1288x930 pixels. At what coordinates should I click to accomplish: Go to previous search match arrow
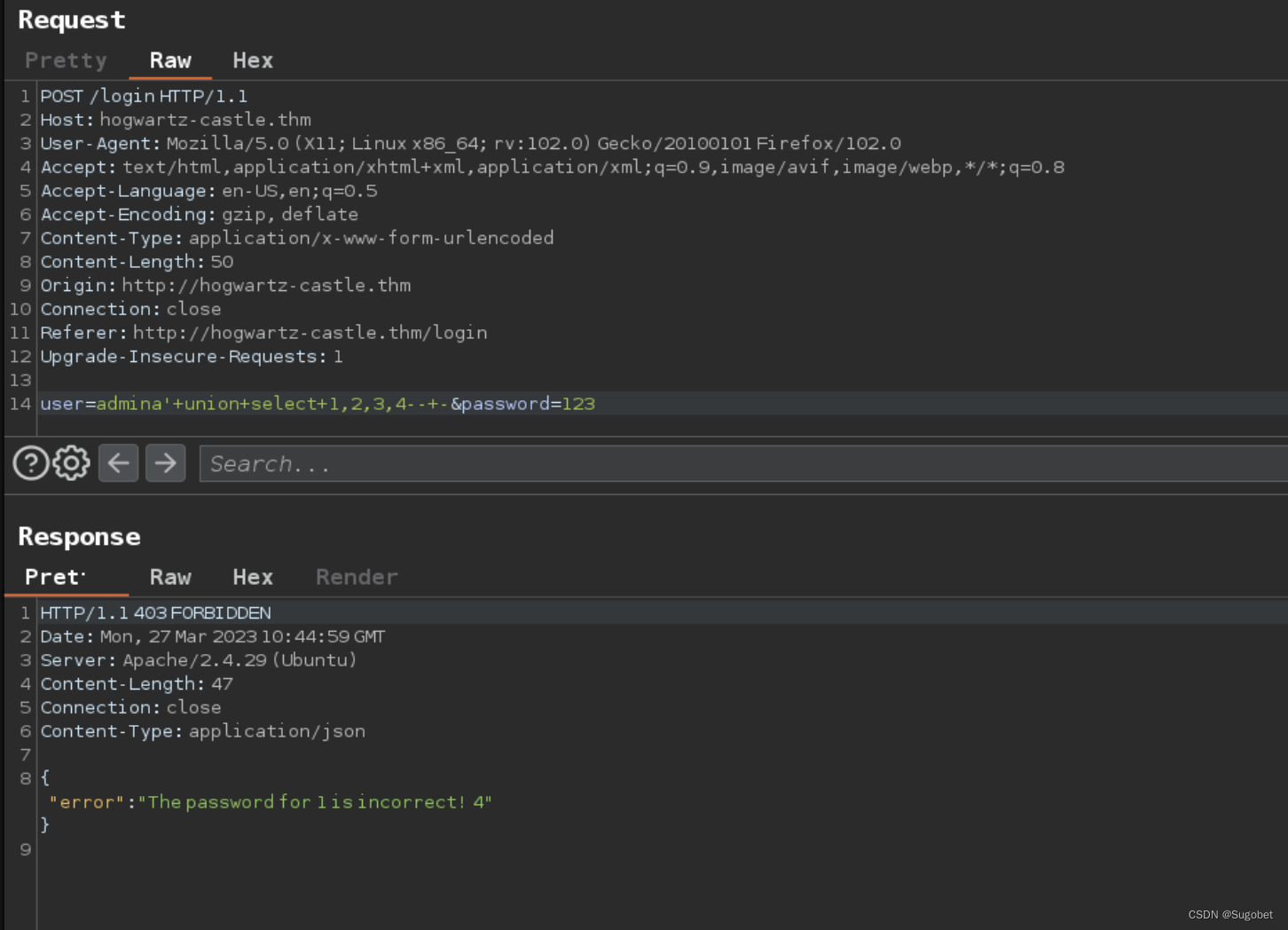point(118,463)
